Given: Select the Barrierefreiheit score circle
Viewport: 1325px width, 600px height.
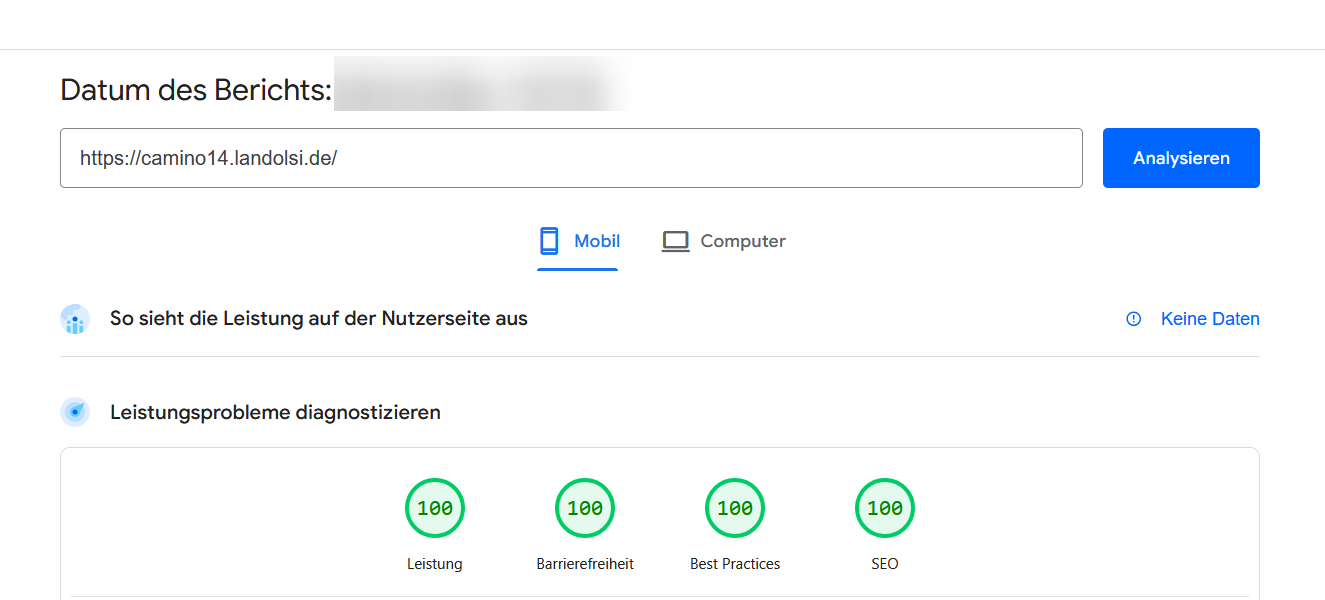Looking at the screenshot, I should click(x=584, y=507).
